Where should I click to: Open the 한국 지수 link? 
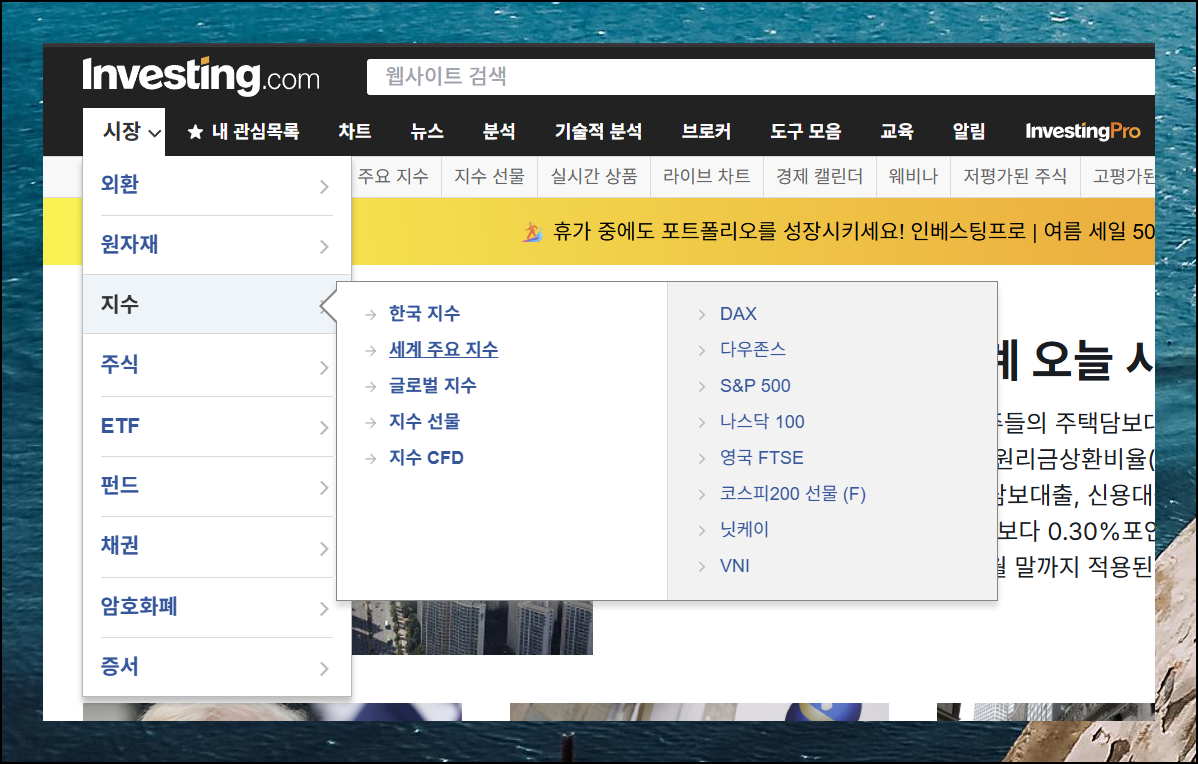pyautogui.click(x=424, y=313)
